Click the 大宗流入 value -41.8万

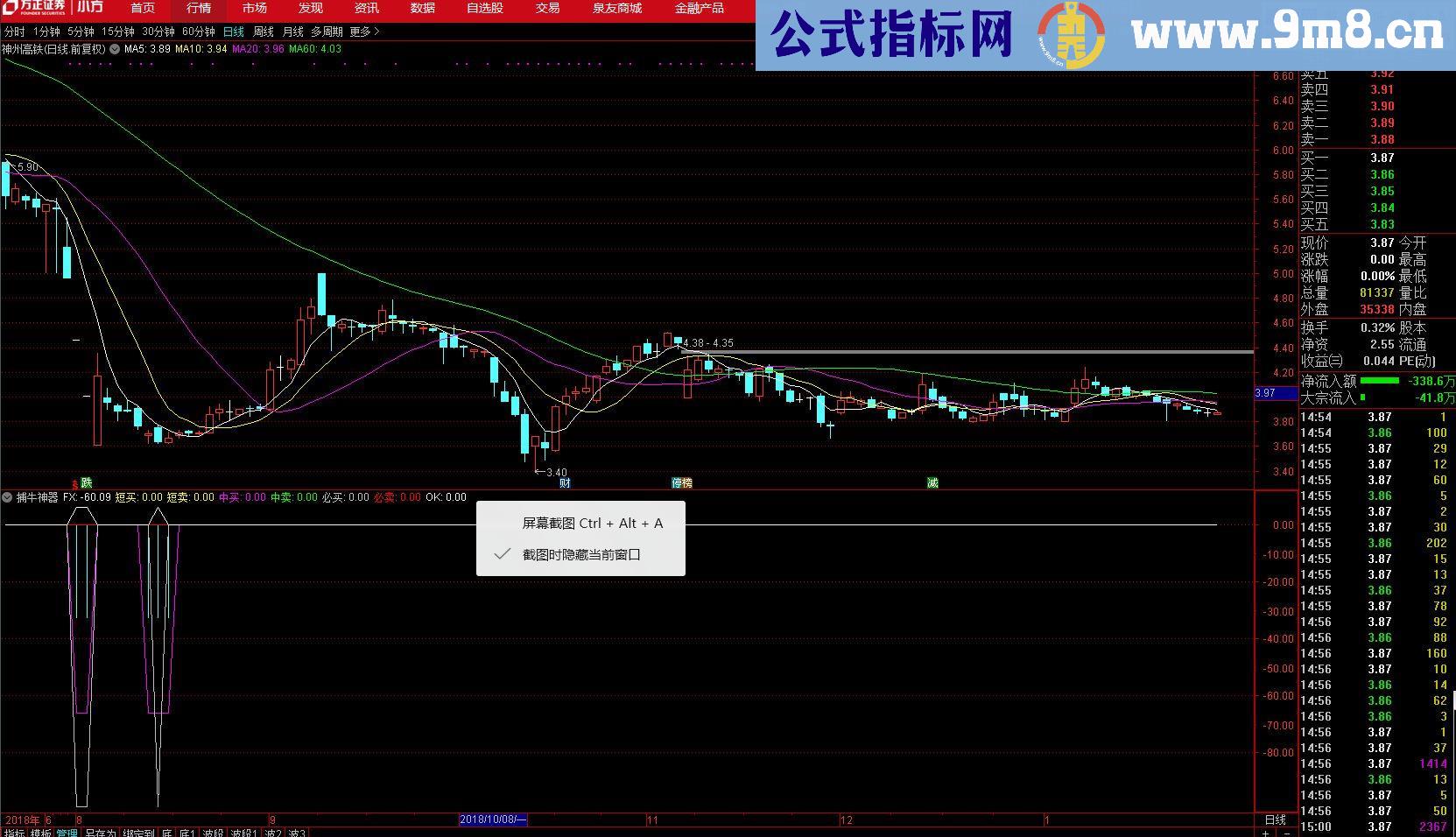click(1435, 397)
